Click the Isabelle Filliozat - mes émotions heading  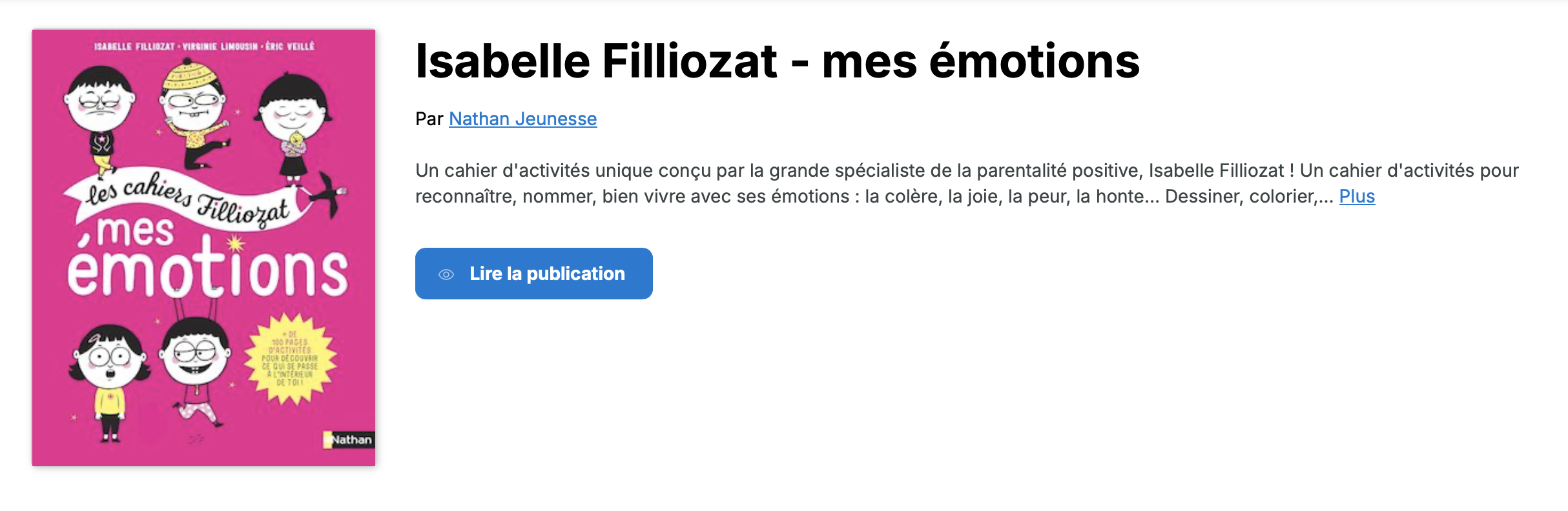777,61
